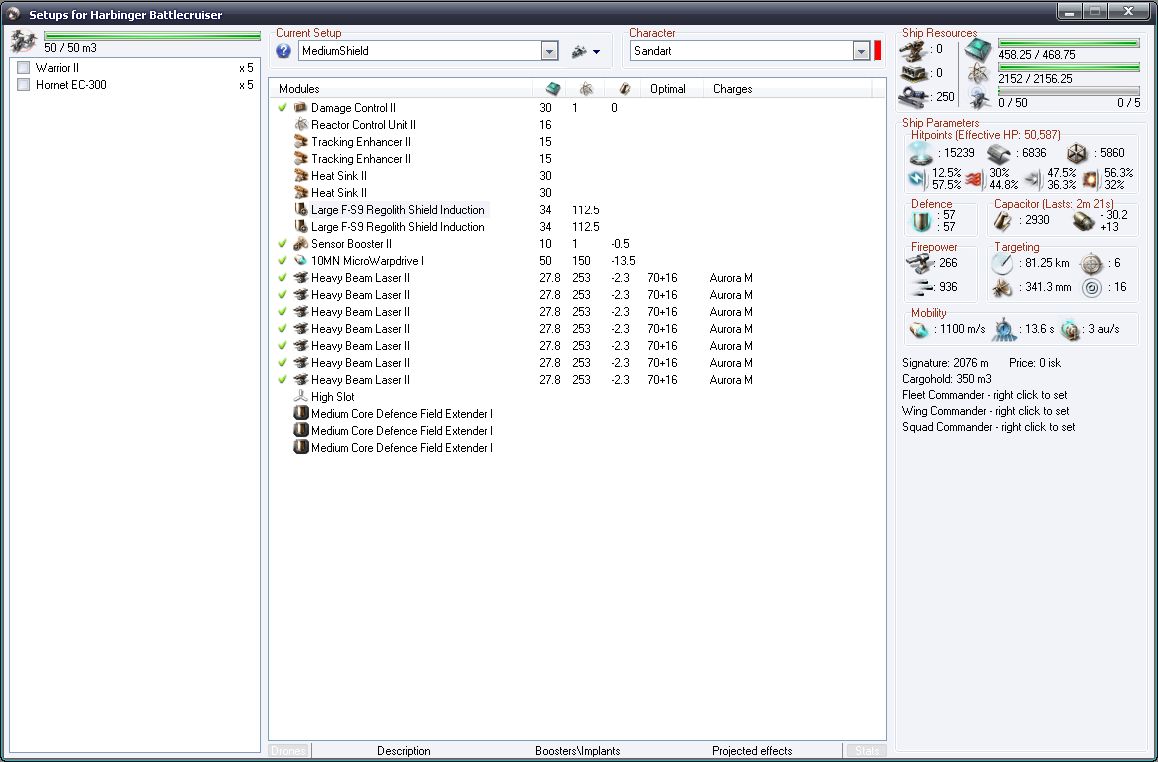Click the calibration icon next to 250
Image resolution: width=1158 pixels, height=762 pixels.
(x=912, y=97)
